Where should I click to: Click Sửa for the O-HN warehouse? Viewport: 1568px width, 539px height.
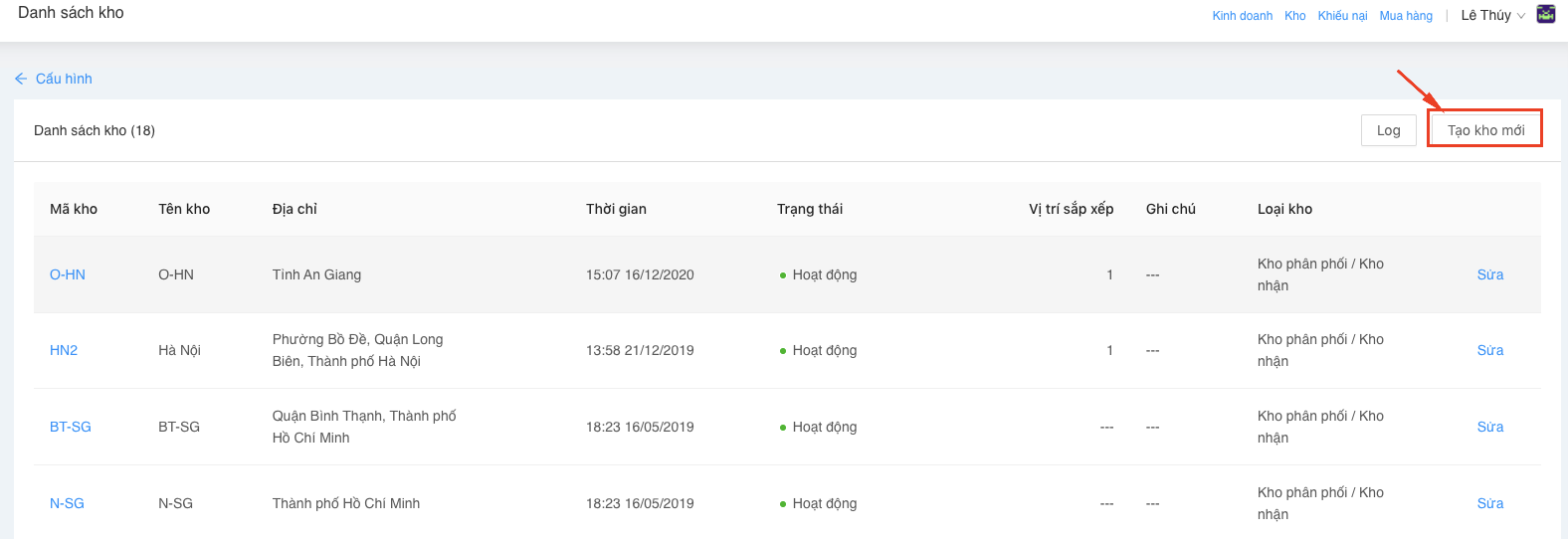(1489, 274)
